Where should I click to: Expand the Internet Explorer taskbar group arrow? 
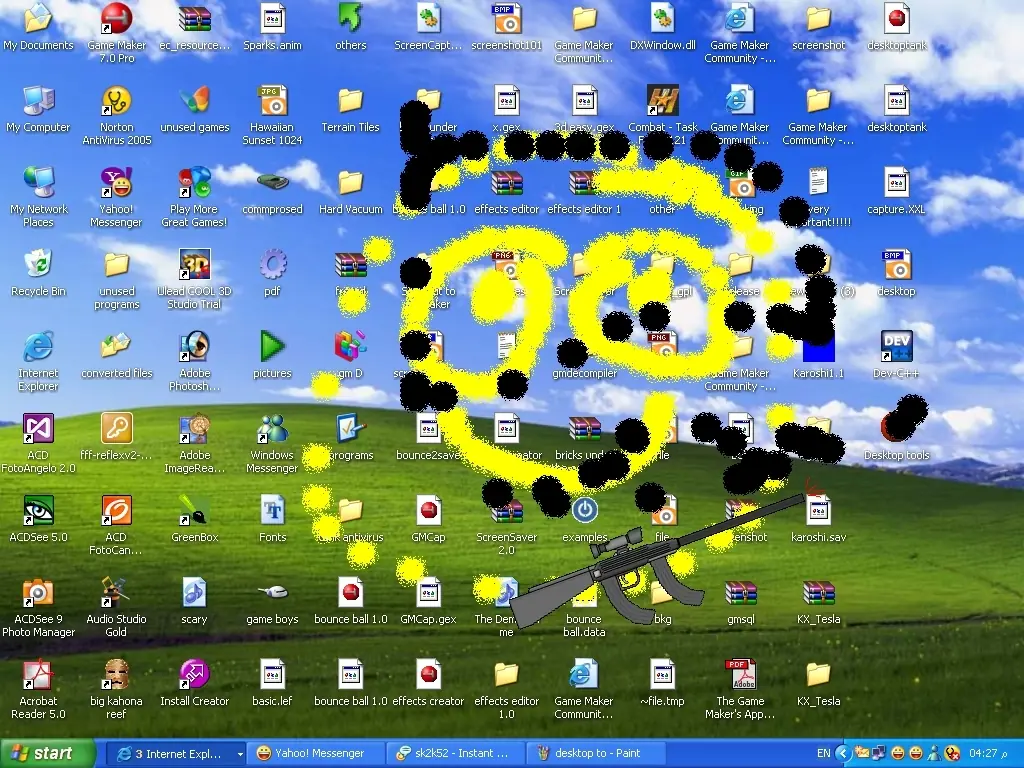pos(240,754)
